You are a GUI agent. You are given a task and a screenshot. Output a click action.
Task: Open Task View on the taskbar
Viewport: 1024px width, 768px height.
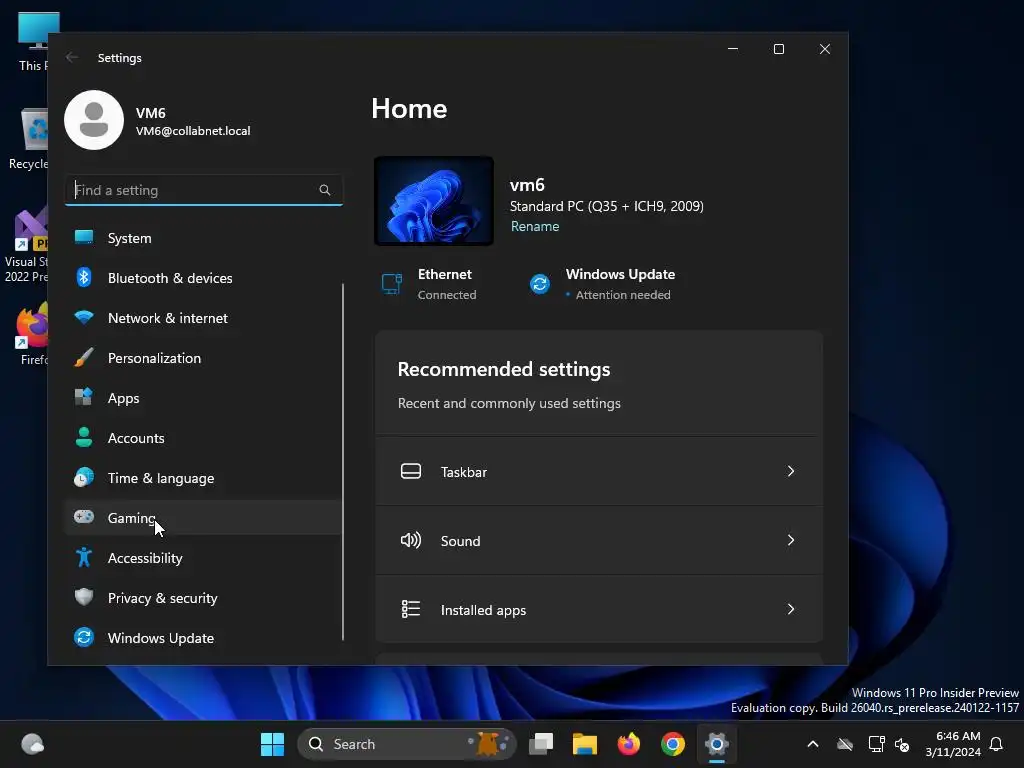click(x=541, y=744)
